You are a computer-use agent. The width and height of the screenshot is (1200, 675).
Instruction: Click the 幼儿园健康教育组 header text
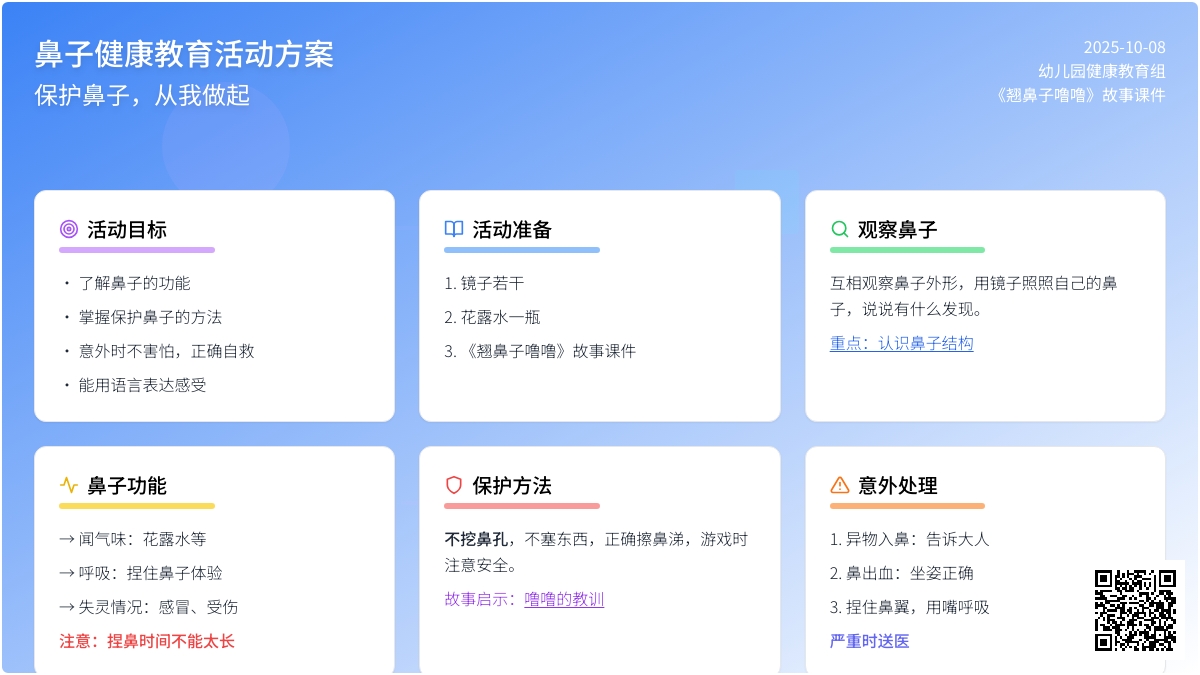point(1101,71)
